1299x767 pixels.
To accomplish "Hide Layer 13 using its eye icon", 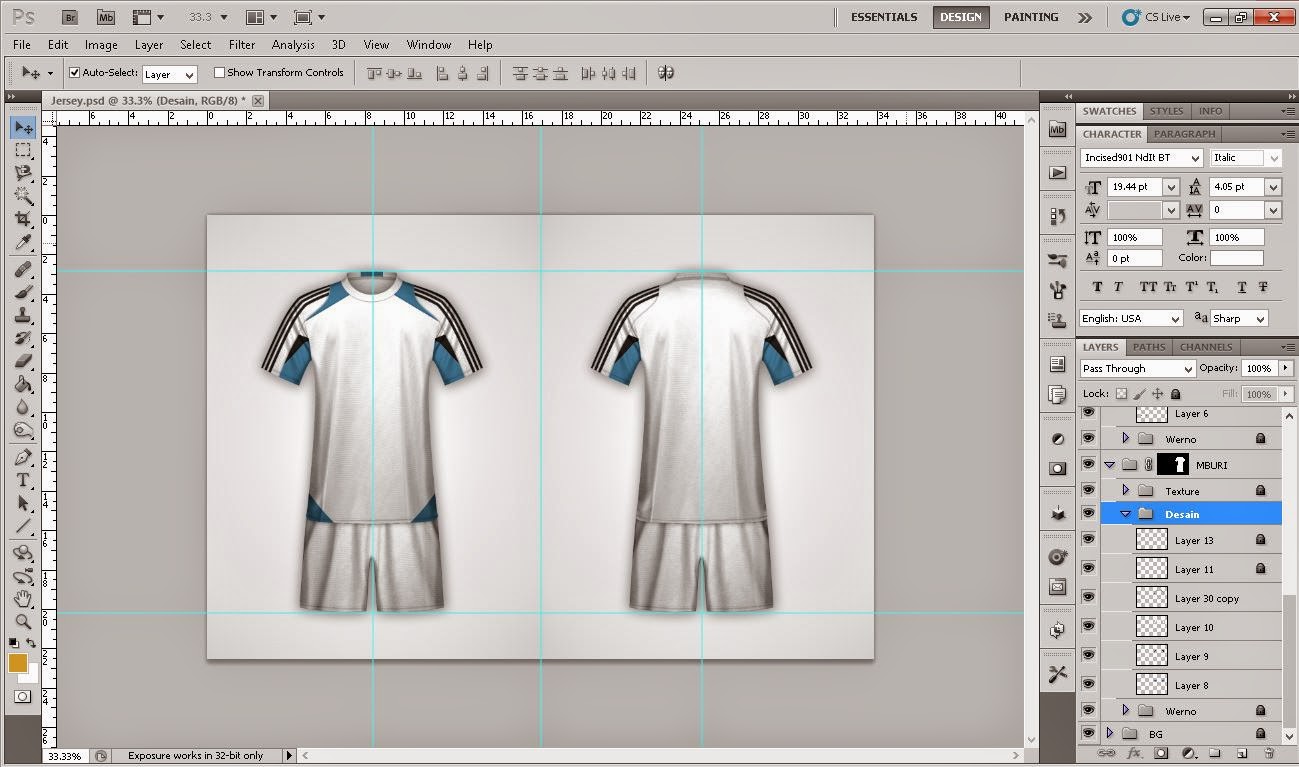I will point(1088,539).
